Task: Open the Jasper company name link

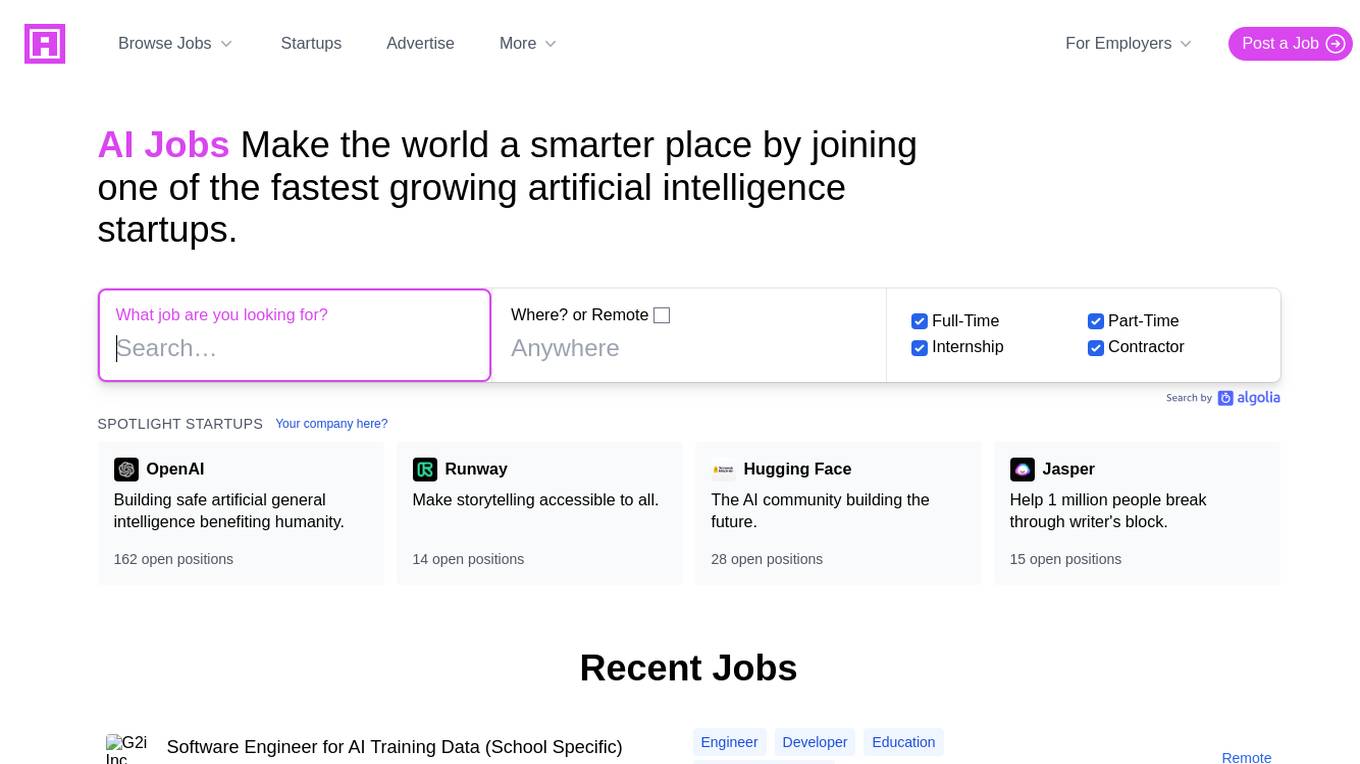Action: click(x=1068, y=469)
